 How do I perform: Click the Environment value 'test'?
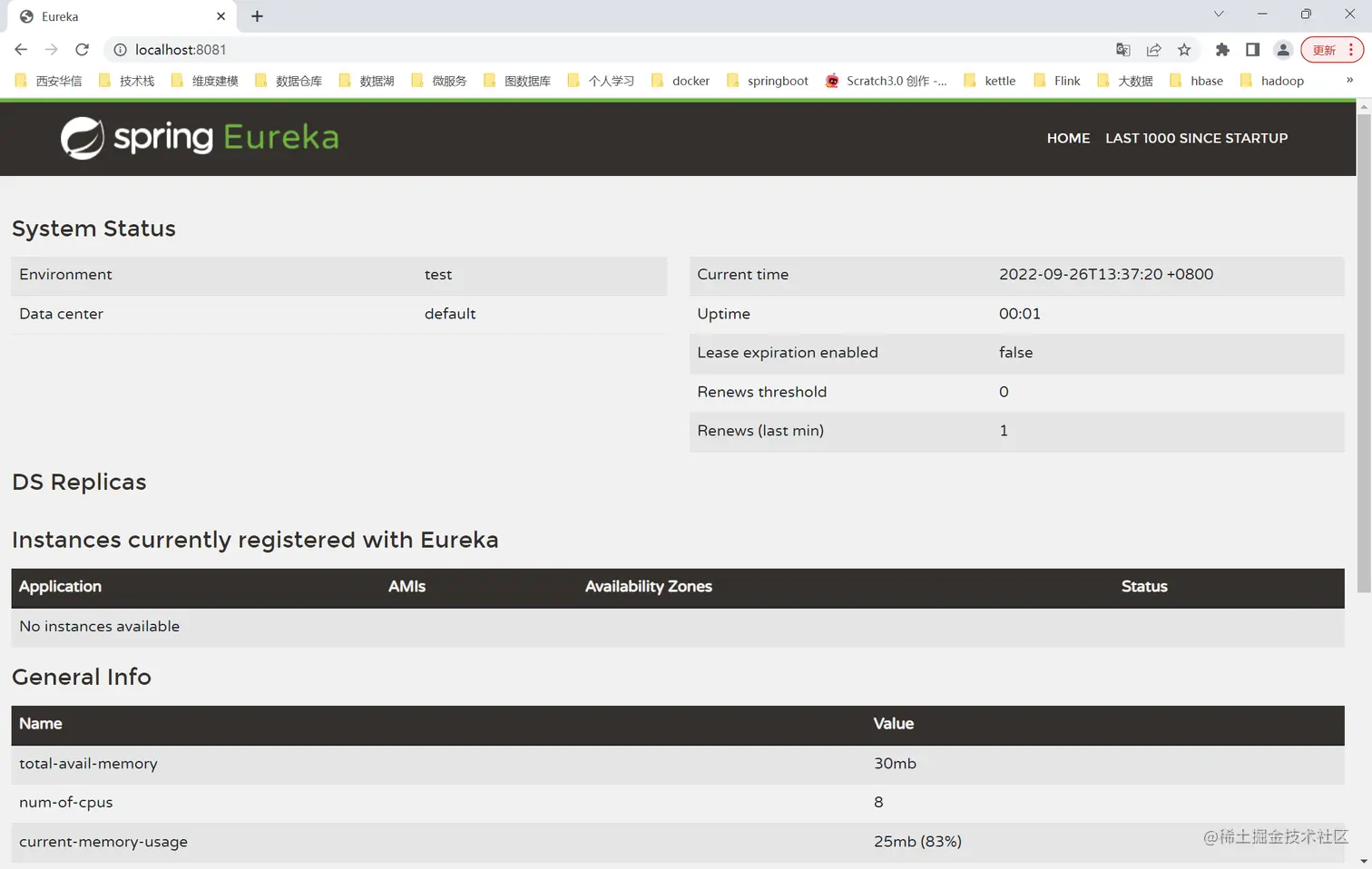coord(438,275)
